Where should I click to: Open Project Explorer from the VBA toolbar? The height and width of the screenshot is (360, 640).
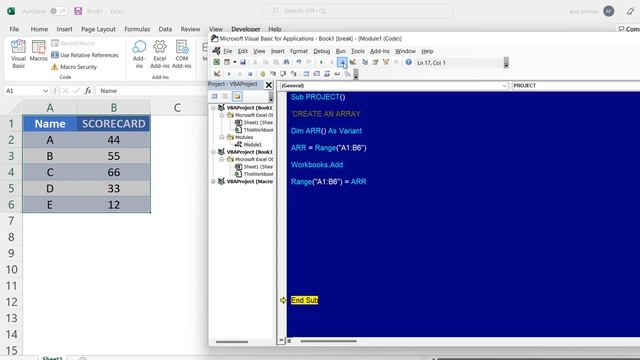coord(365,62)
